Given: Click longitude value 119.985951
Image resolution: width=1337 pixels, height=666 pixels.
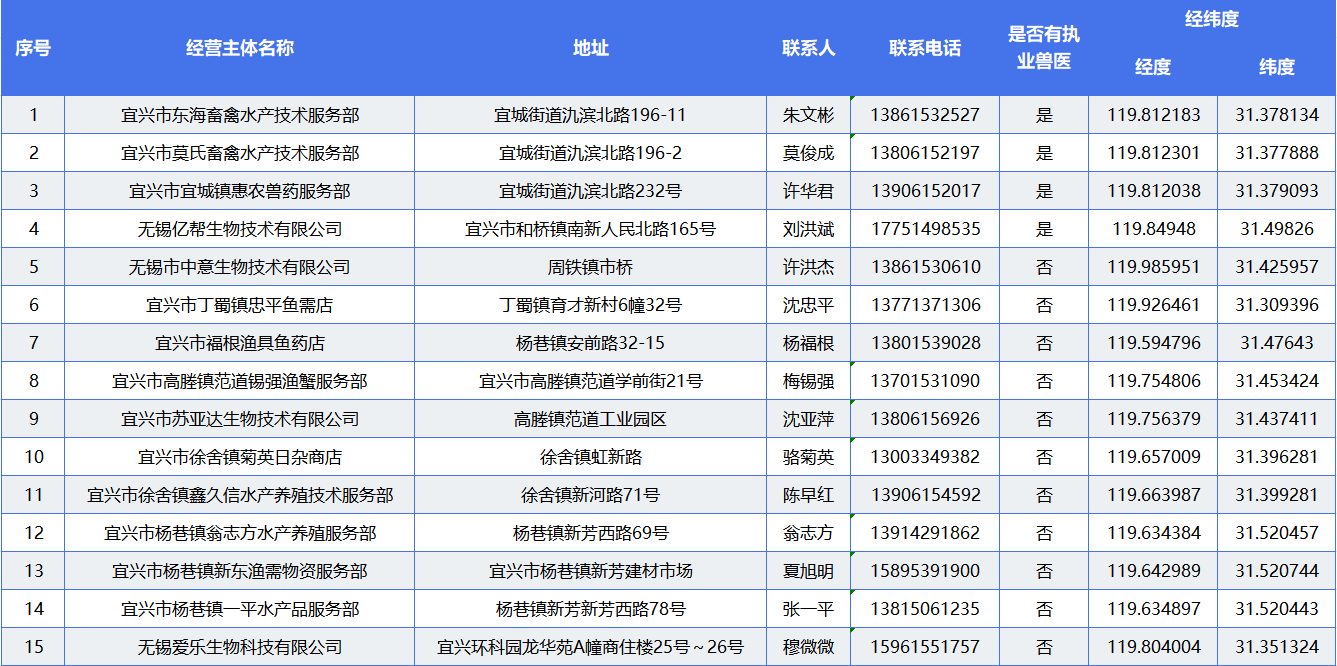Looking at the screenshot, I should pyautogui.click(x=1154, y=267).
